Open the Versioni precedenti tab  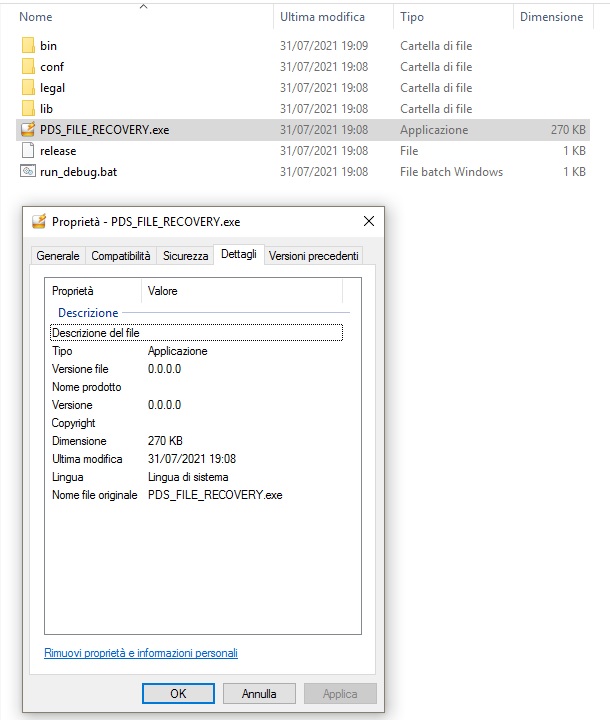tap(314, 256)
